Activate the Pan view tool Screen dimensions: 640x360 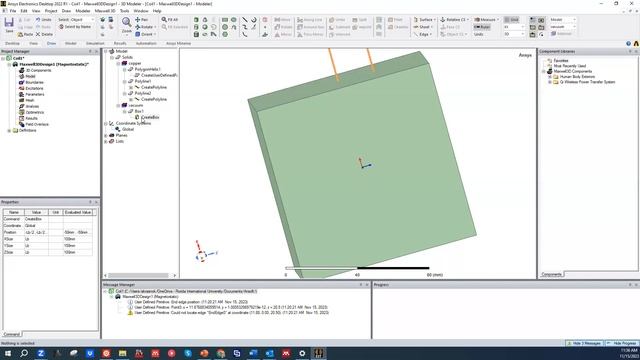141,20
